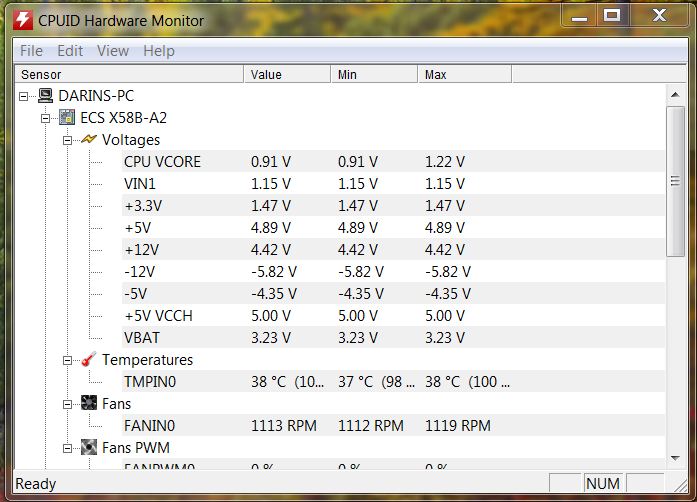Select the FANIN0 fan row
The width and height of the screenshot is (697, 502).
point(393,426)
